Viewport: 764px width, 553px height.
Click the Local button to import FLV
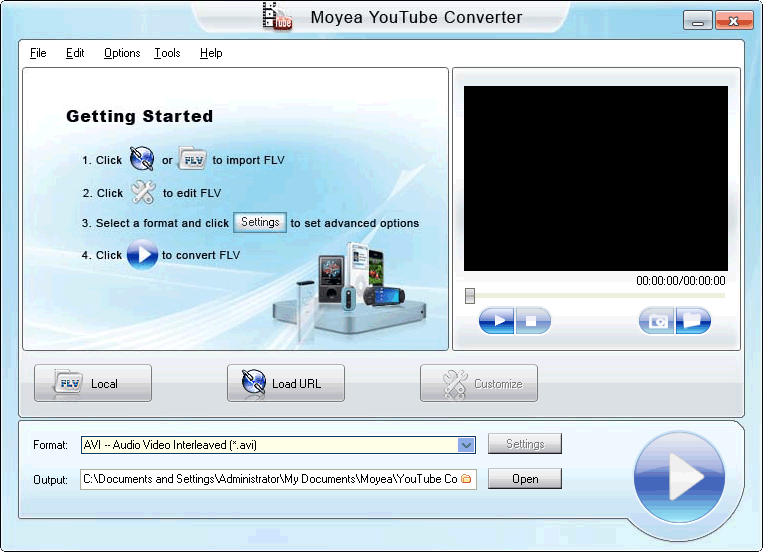[x=93, y=383]
